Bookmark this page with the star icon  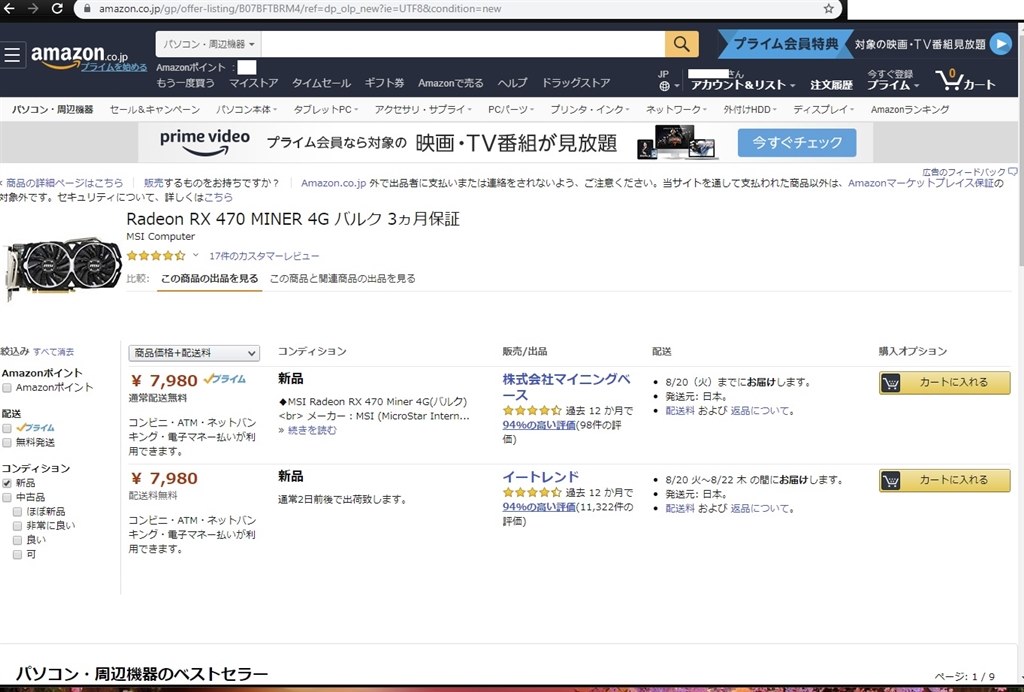pos(829,8)
